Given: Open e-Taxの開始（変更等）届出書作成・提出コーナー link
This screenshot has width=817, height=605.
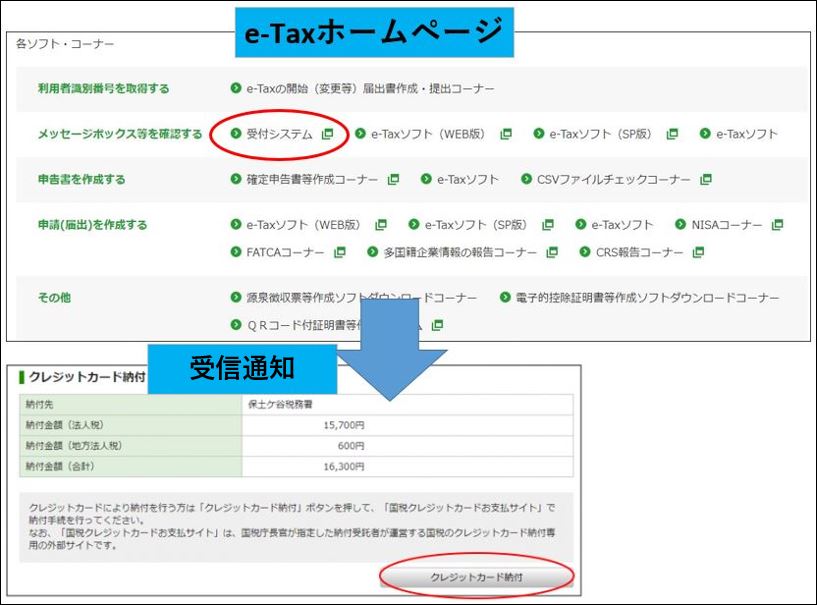Looking at the screenshot, I should (x=370, y=89).
